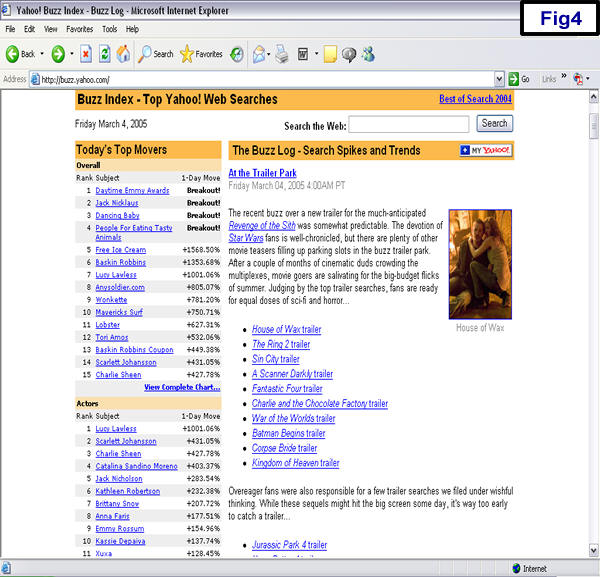This screenshot has width=600, height=577.
Task: Open the Discuss speech bubble icon
Action: (349, 54)
